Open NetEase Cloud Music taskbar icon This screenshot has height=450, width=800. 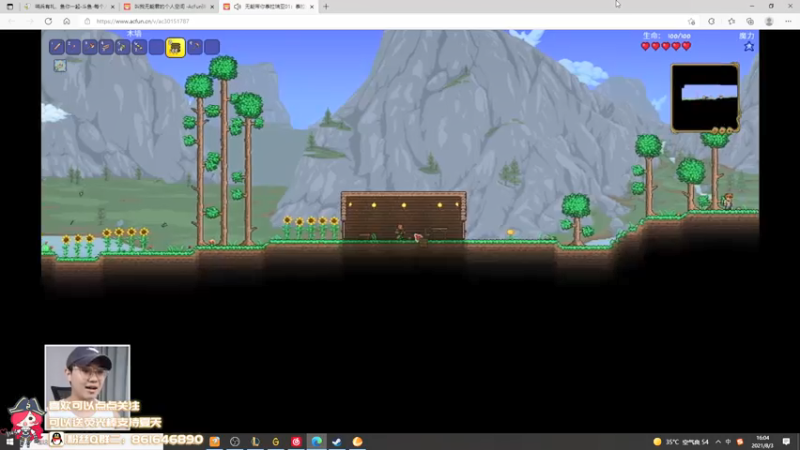coord(296,442)
